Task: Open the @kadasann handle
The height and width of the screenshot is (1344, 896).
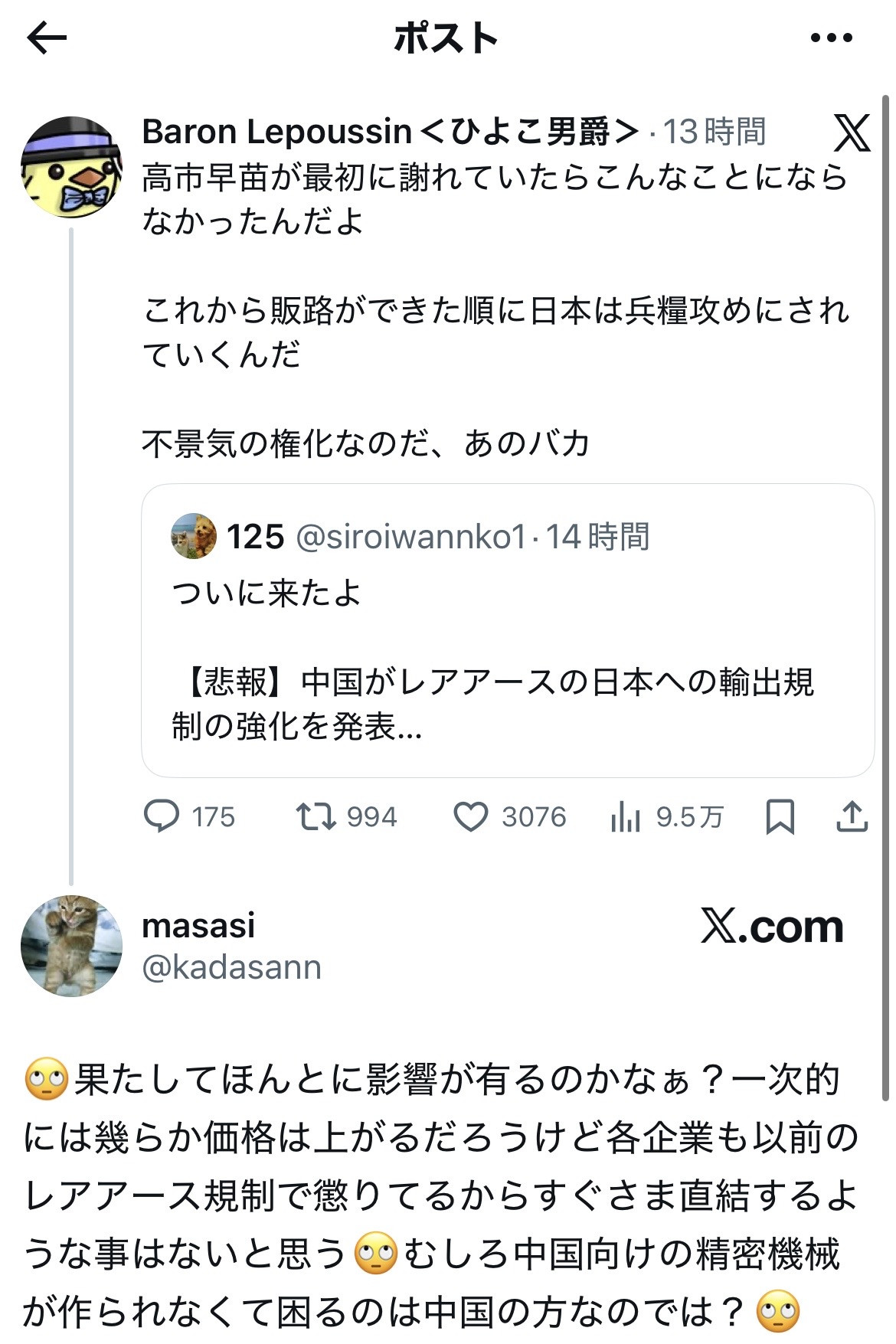Action: 231,967
